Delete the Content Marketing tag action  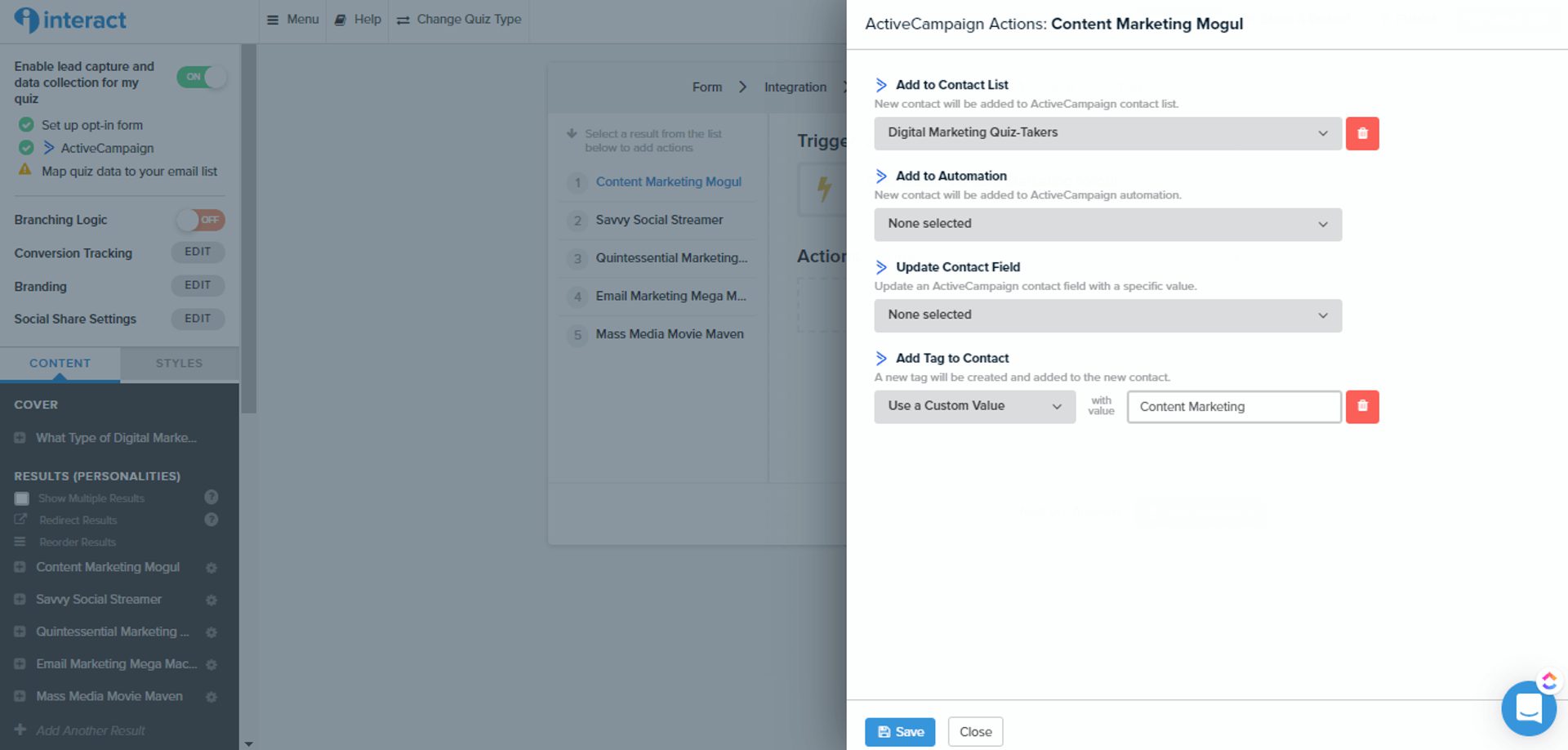coord(1361,406)
